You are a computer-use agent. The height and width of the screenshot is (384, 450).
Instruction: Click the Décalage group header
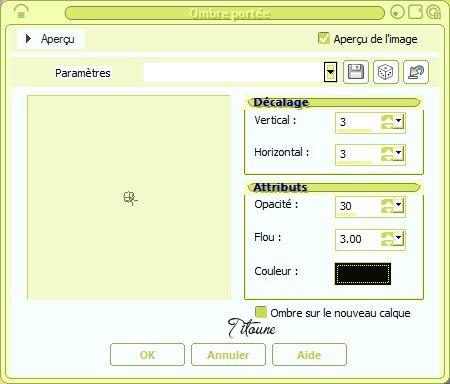coord(334,102)
